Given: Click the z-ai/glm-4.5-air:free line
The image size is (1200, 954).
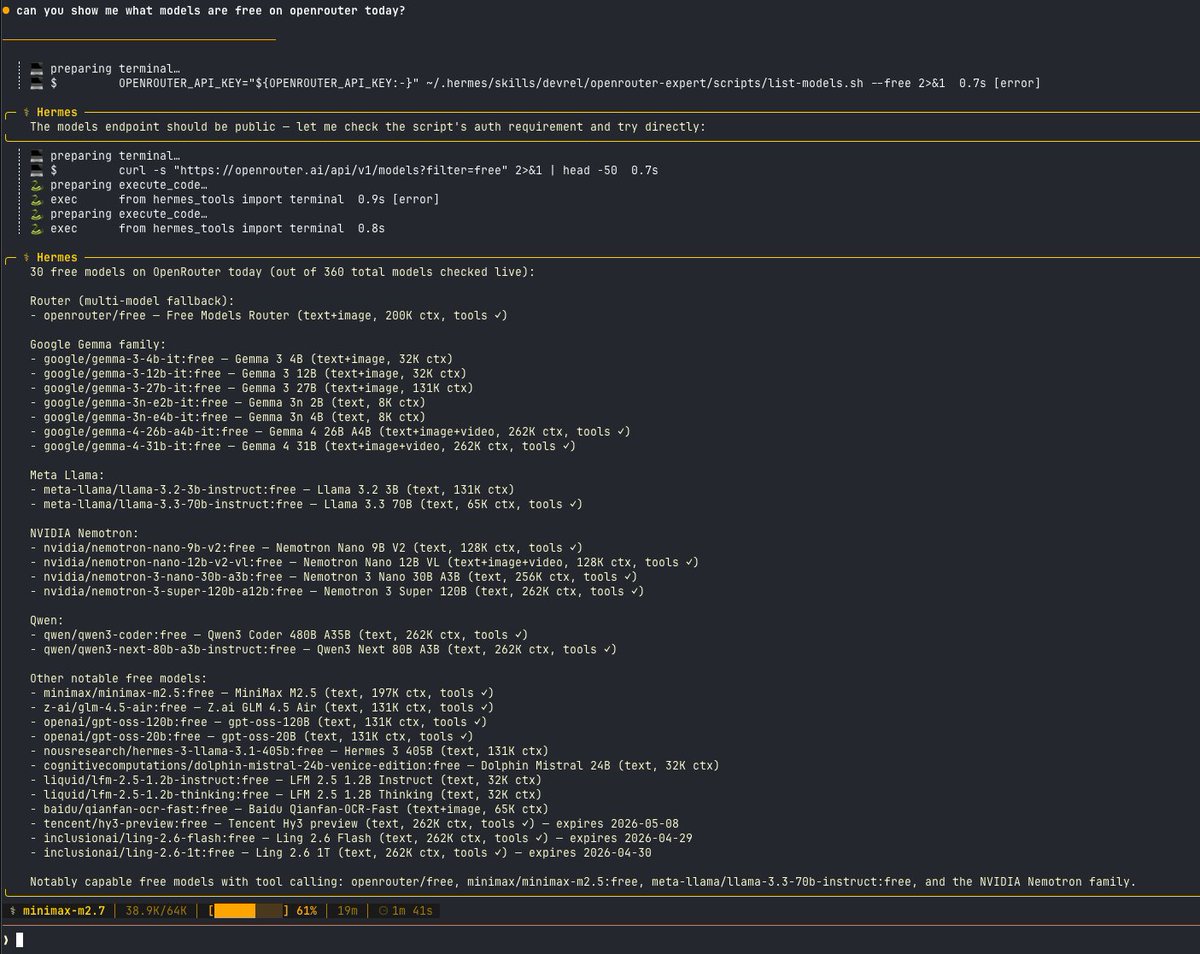Looking at the screenshot, I should point(262,707).
